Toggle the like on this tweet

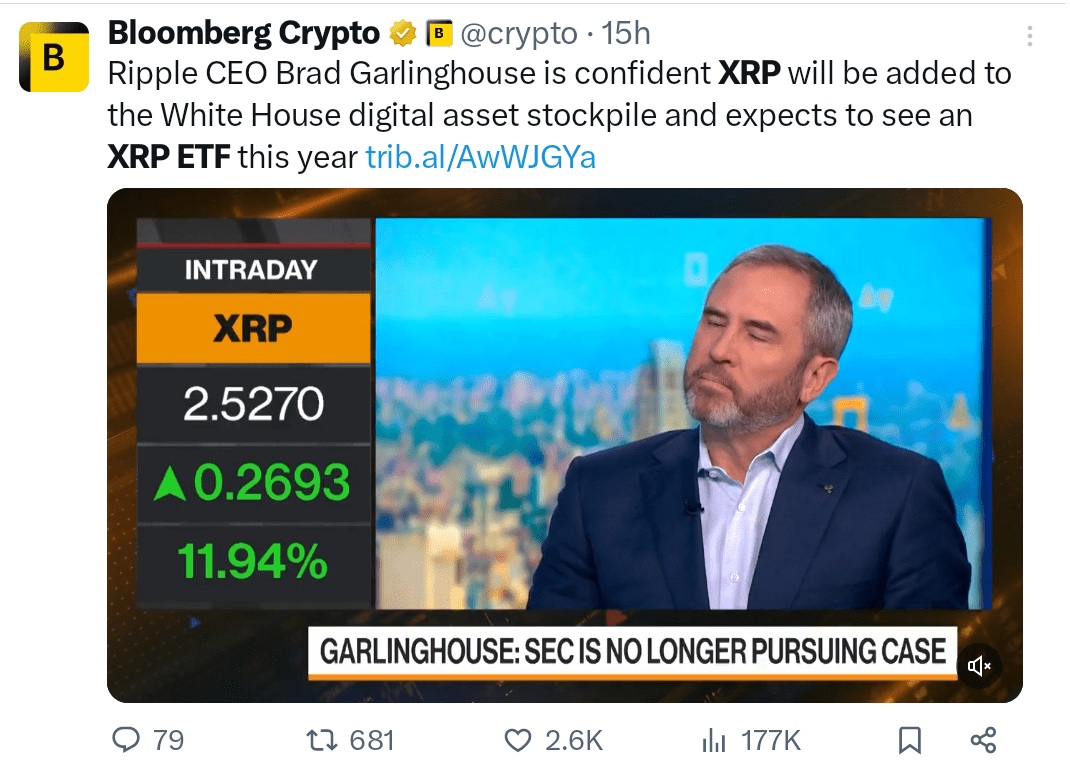click(x=518, y=740)
